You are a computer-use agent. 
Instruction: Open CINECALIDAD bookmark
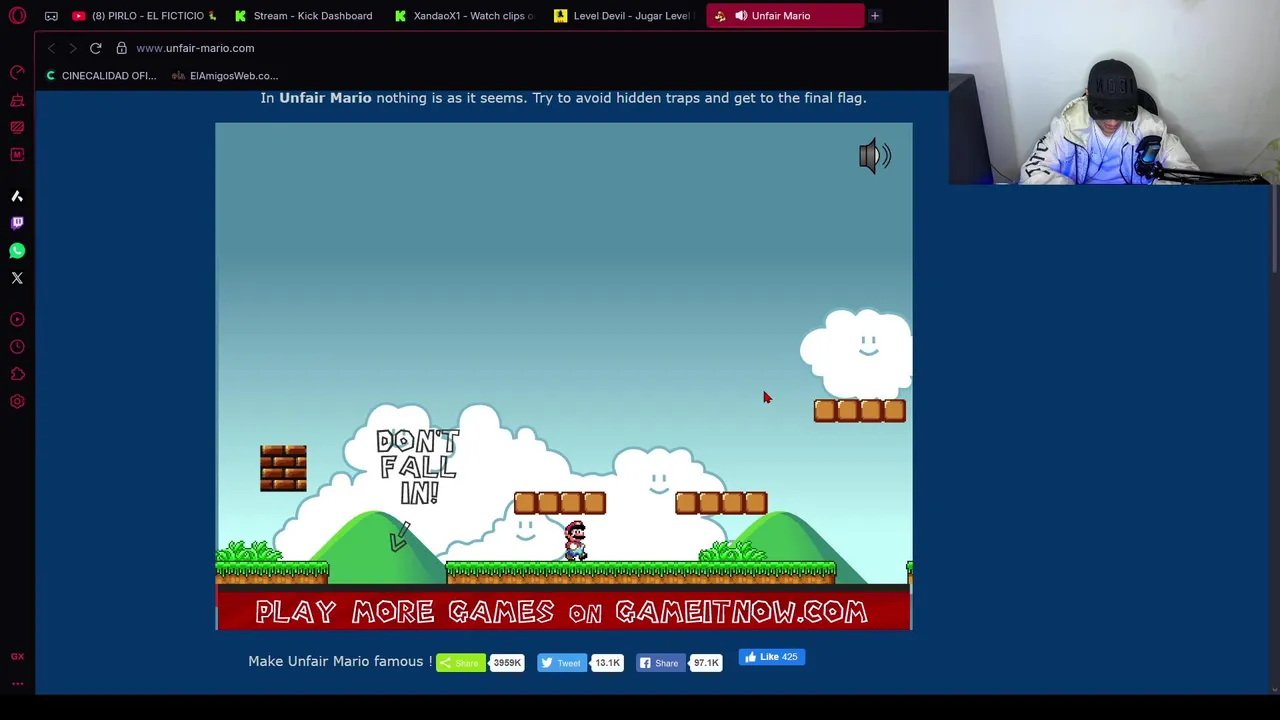click(101, 76)
